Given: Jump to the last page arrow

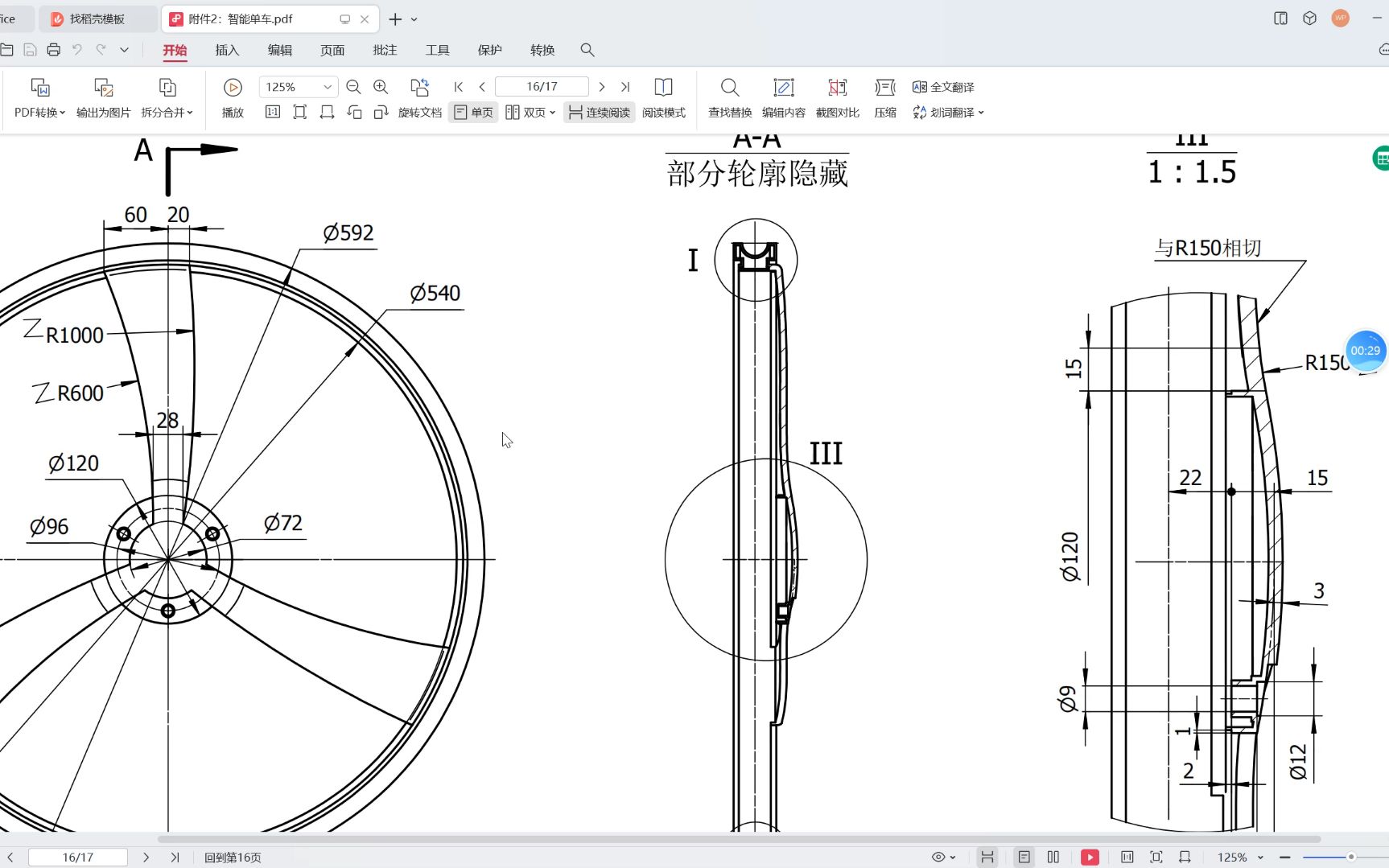Looking at the screenshot, I should pyautogui.click(x=625, y=87).
